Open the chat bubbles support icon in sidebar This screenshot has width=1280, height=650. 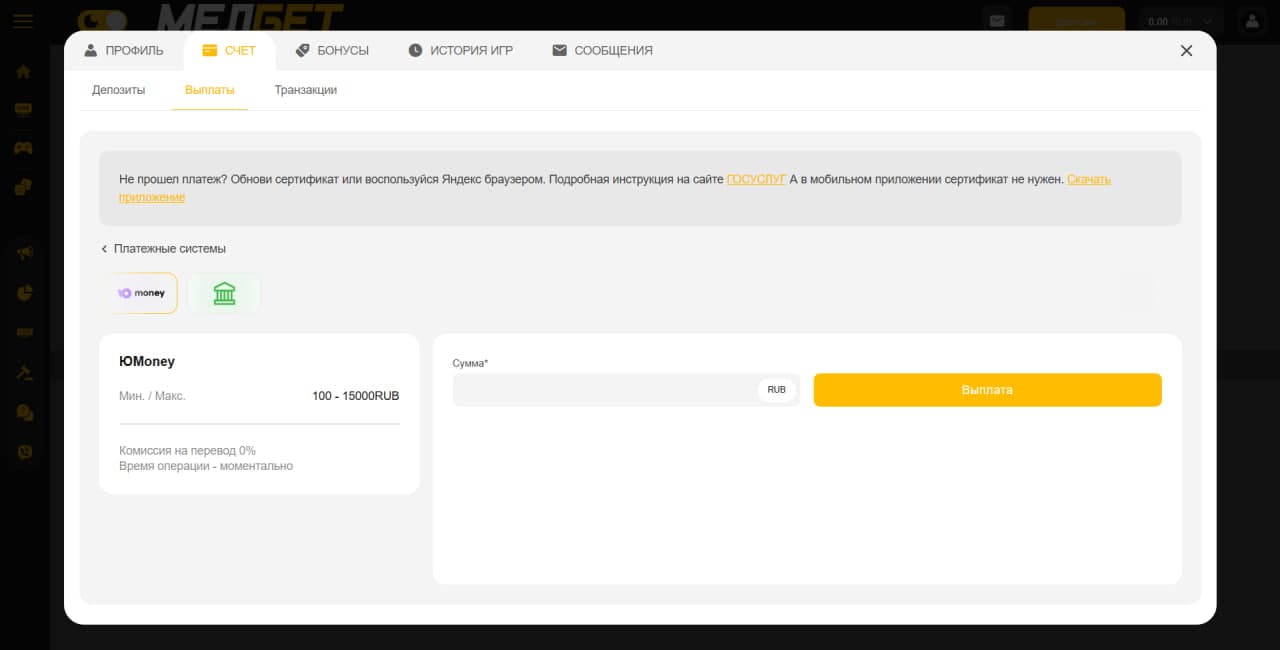click(x=24, y=412)
